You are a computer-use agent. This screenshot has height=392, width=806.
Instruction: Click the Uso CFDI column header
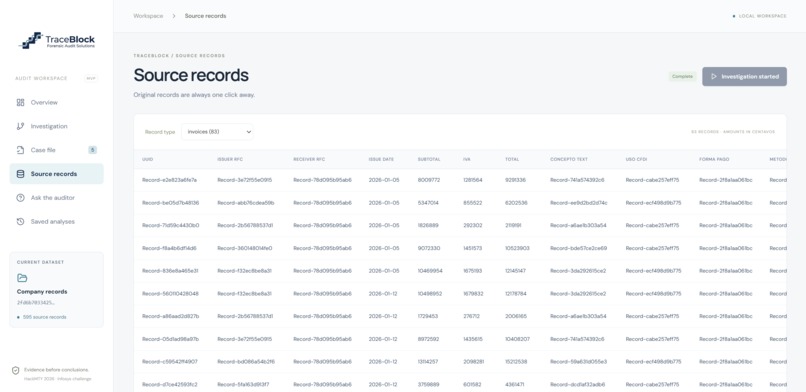[x=636, y=159]
